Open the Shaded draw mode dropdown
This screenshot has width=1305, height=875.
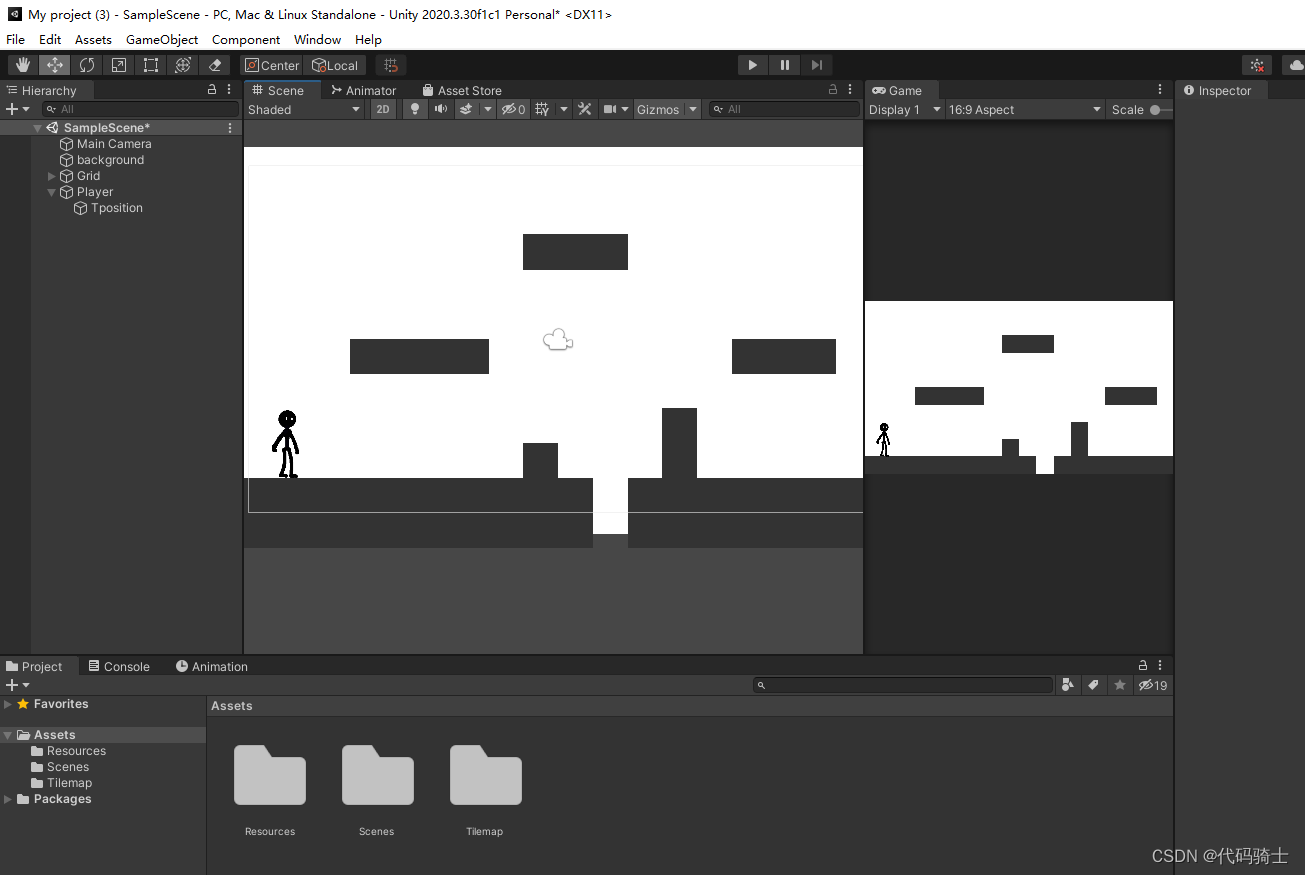pyautogui.click(x=304, y=109)
